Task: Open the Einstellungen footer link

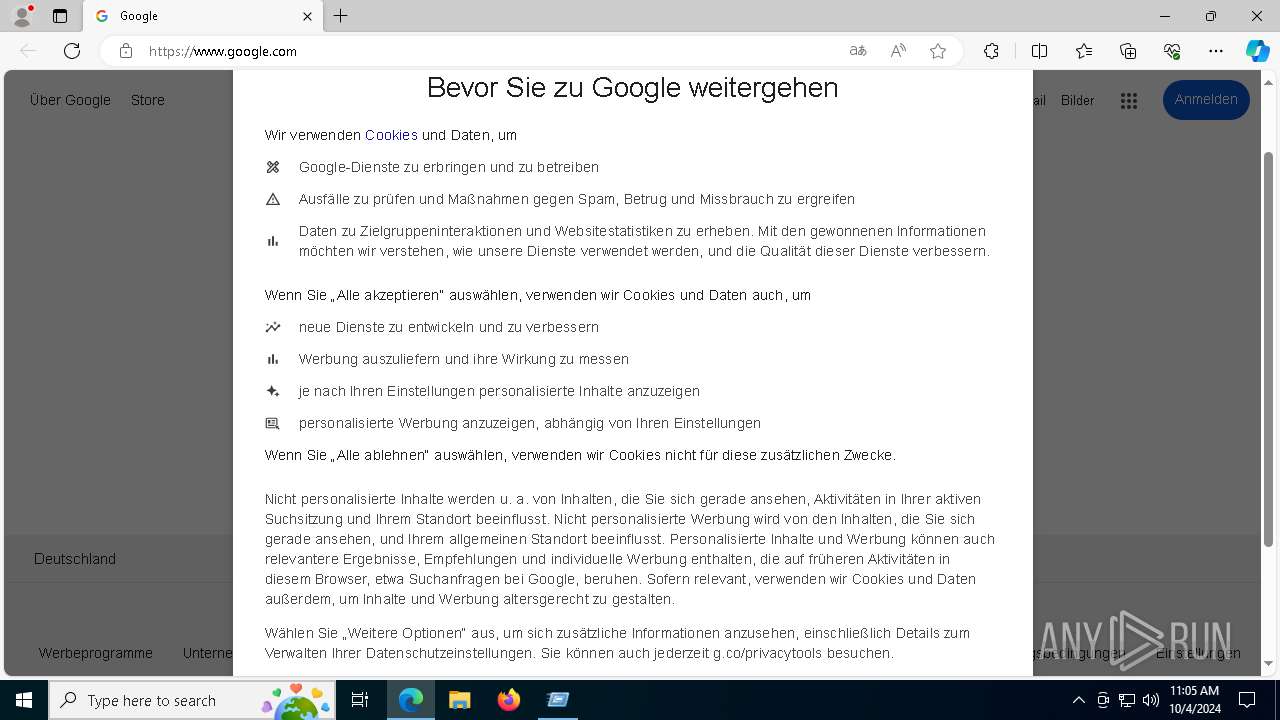Action: (1198, 653)
